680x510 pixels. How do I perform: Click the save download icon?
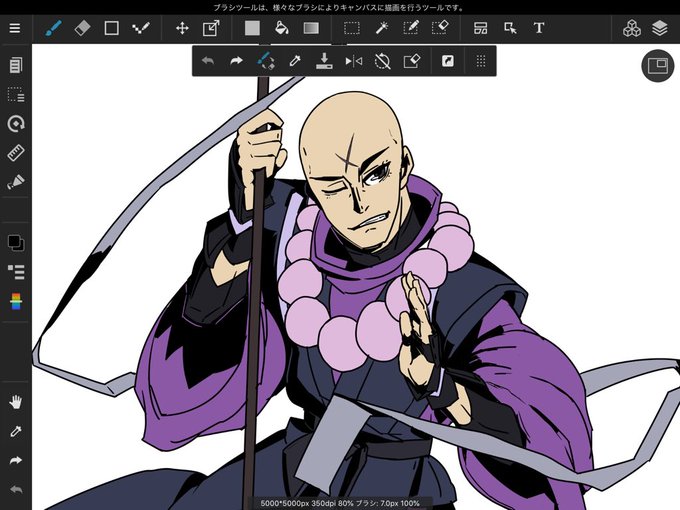coord(324,61)
